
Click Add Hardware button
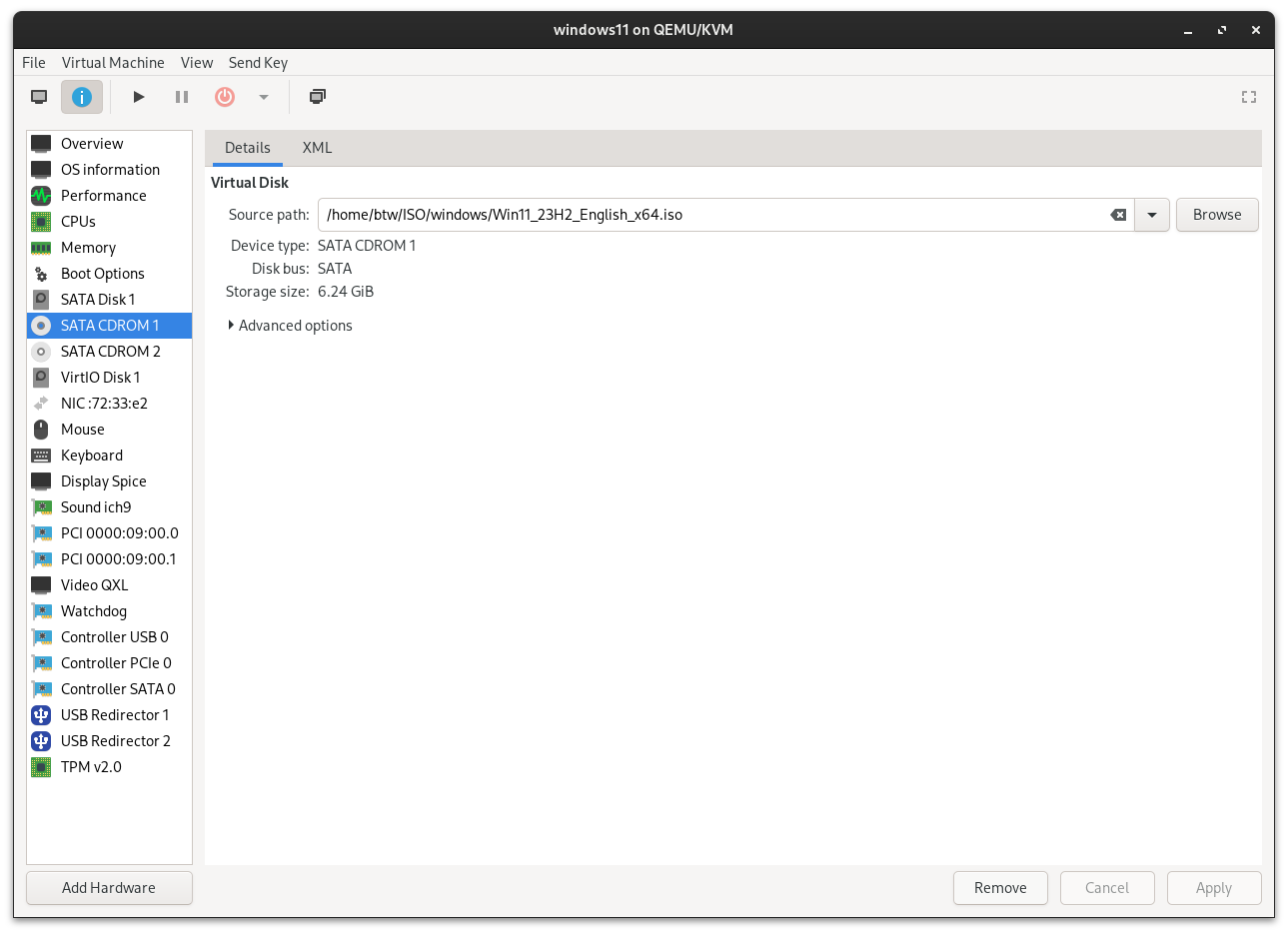[109, 888]
